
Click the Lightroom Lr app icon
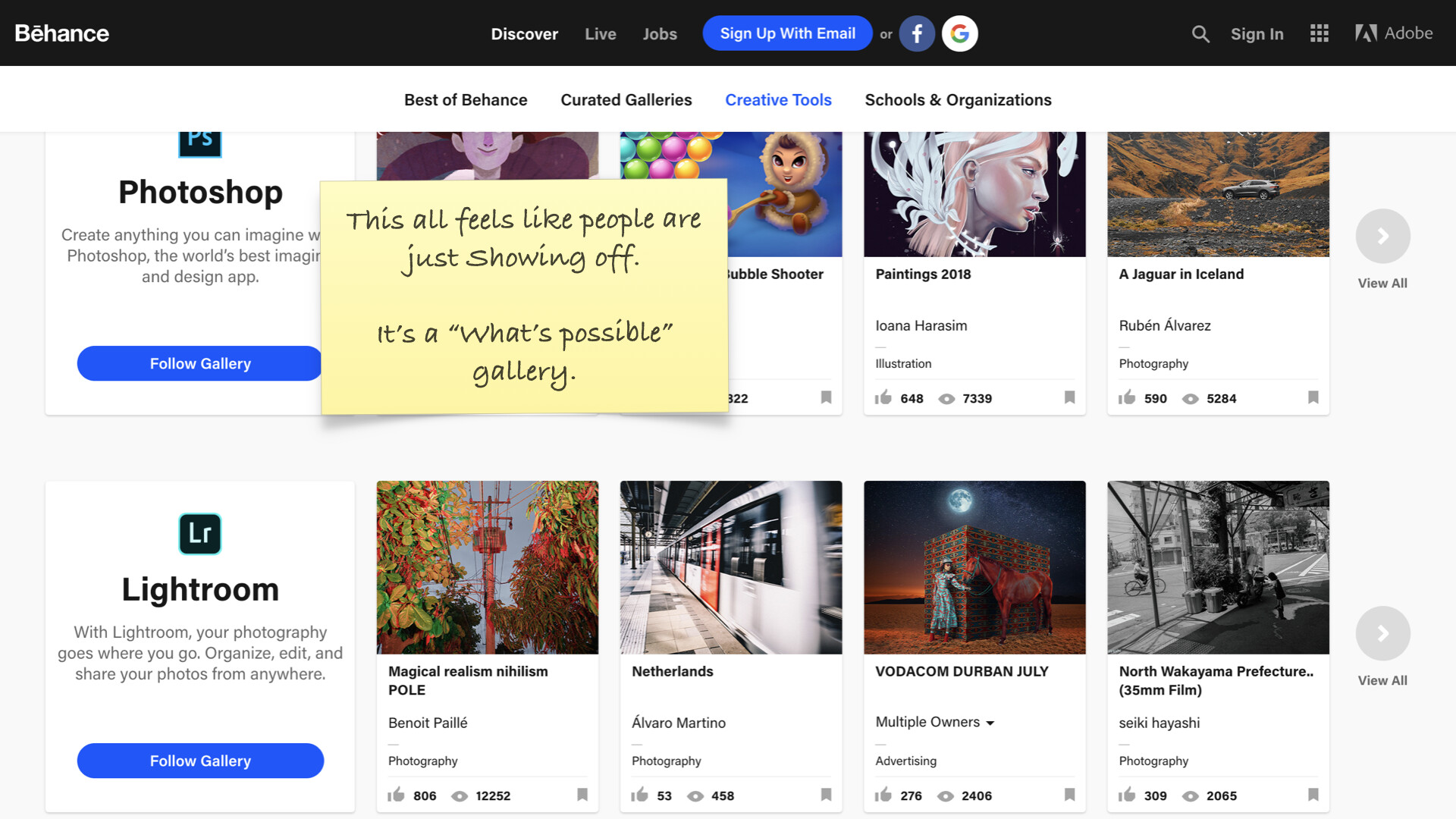point(200,534)
